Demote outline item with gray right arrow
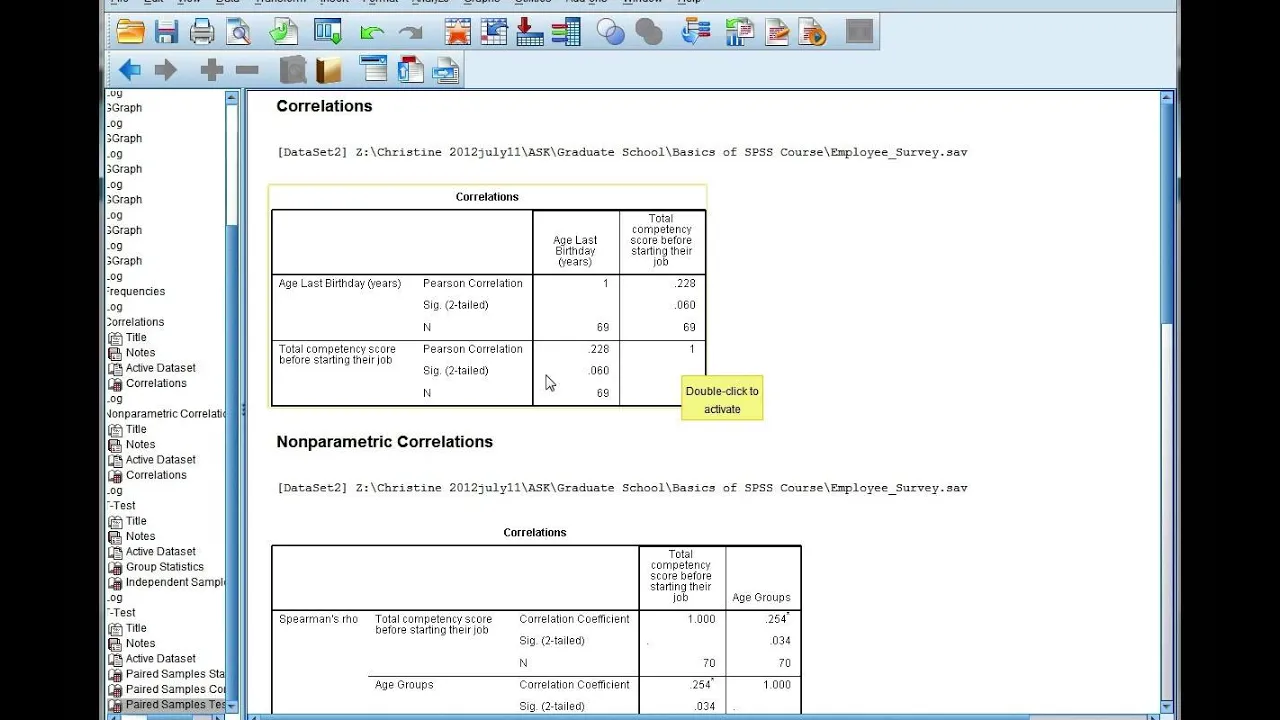This screenshot has width=1280, height=720. pyautogui.click(x=165, y=70)
